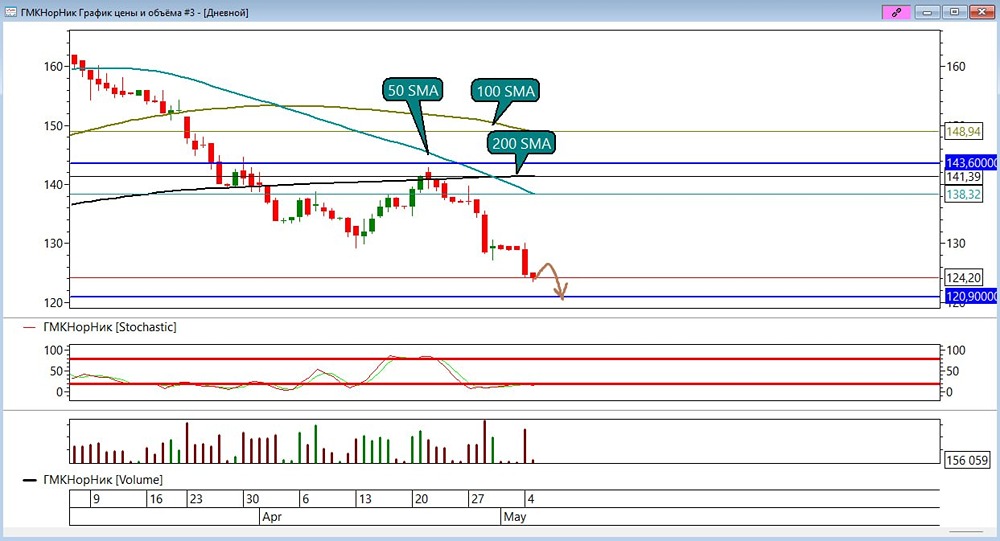Screen dimensions: 1000x541
Task: Click date 13 on the time axis
Action: (x=365, y=499)
